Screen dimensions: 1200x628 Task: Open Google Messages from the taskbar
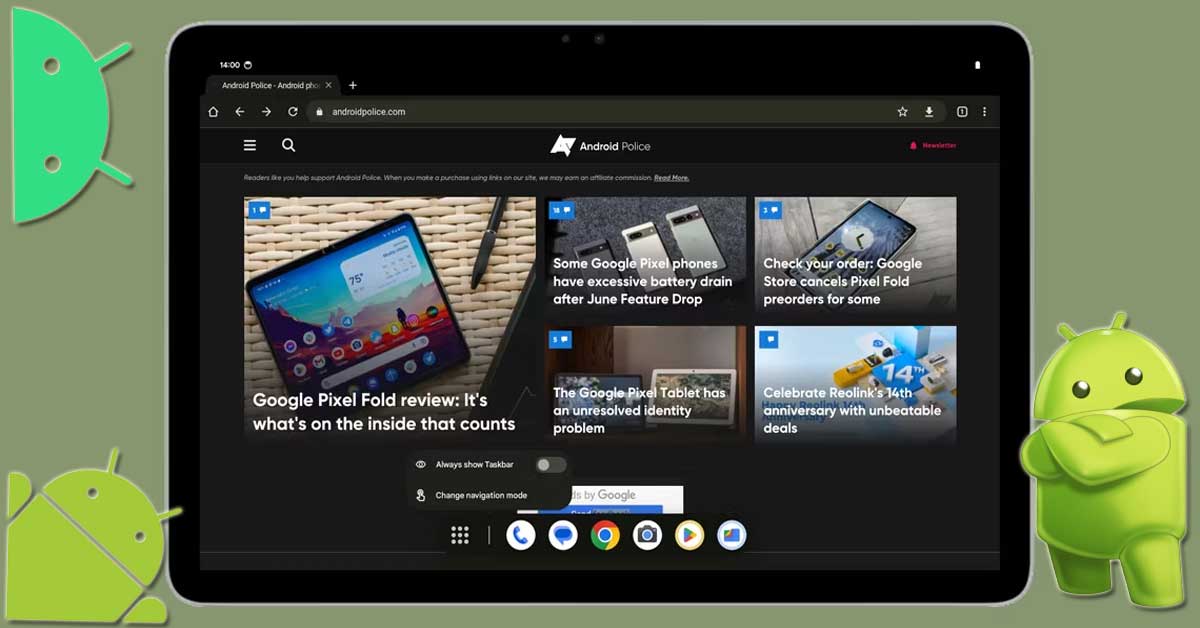(x=562, y=535)
